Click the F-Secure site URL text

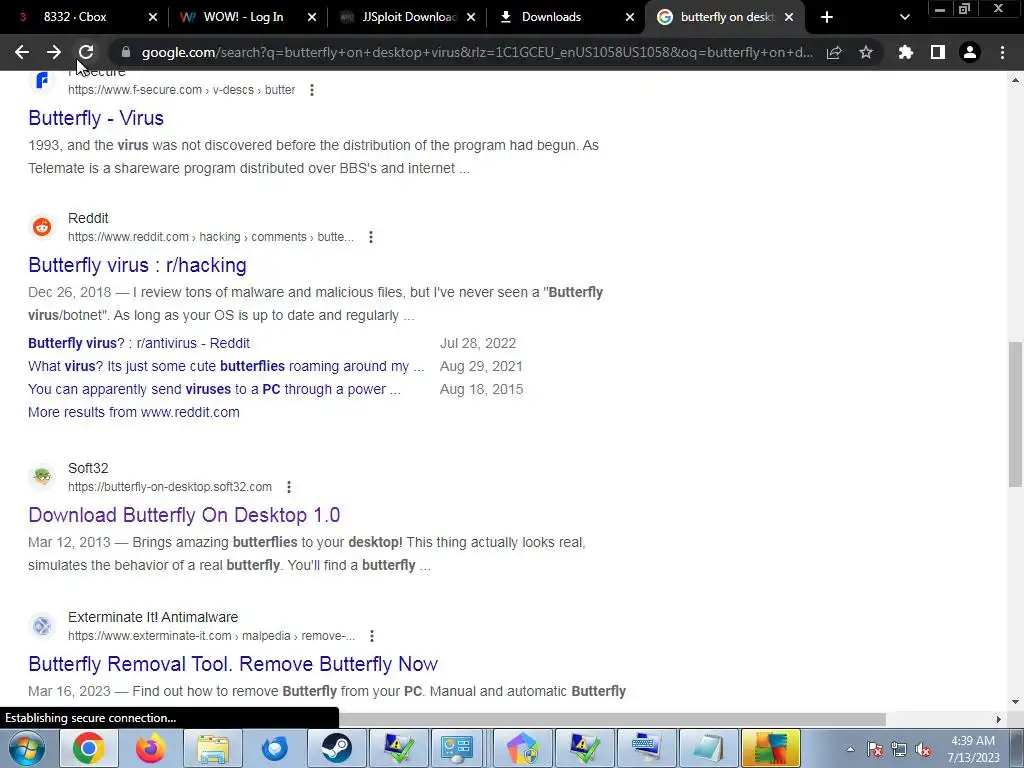tap(182, 90)
